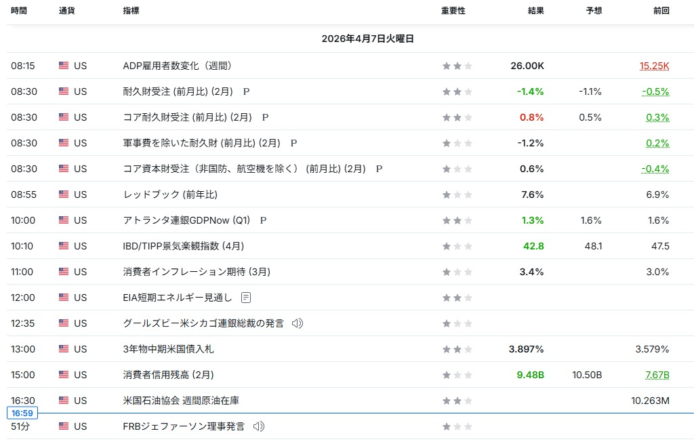Click the US flag in ADP雇用者数変化 row
694x446 pixels.
tap(64, 66)
